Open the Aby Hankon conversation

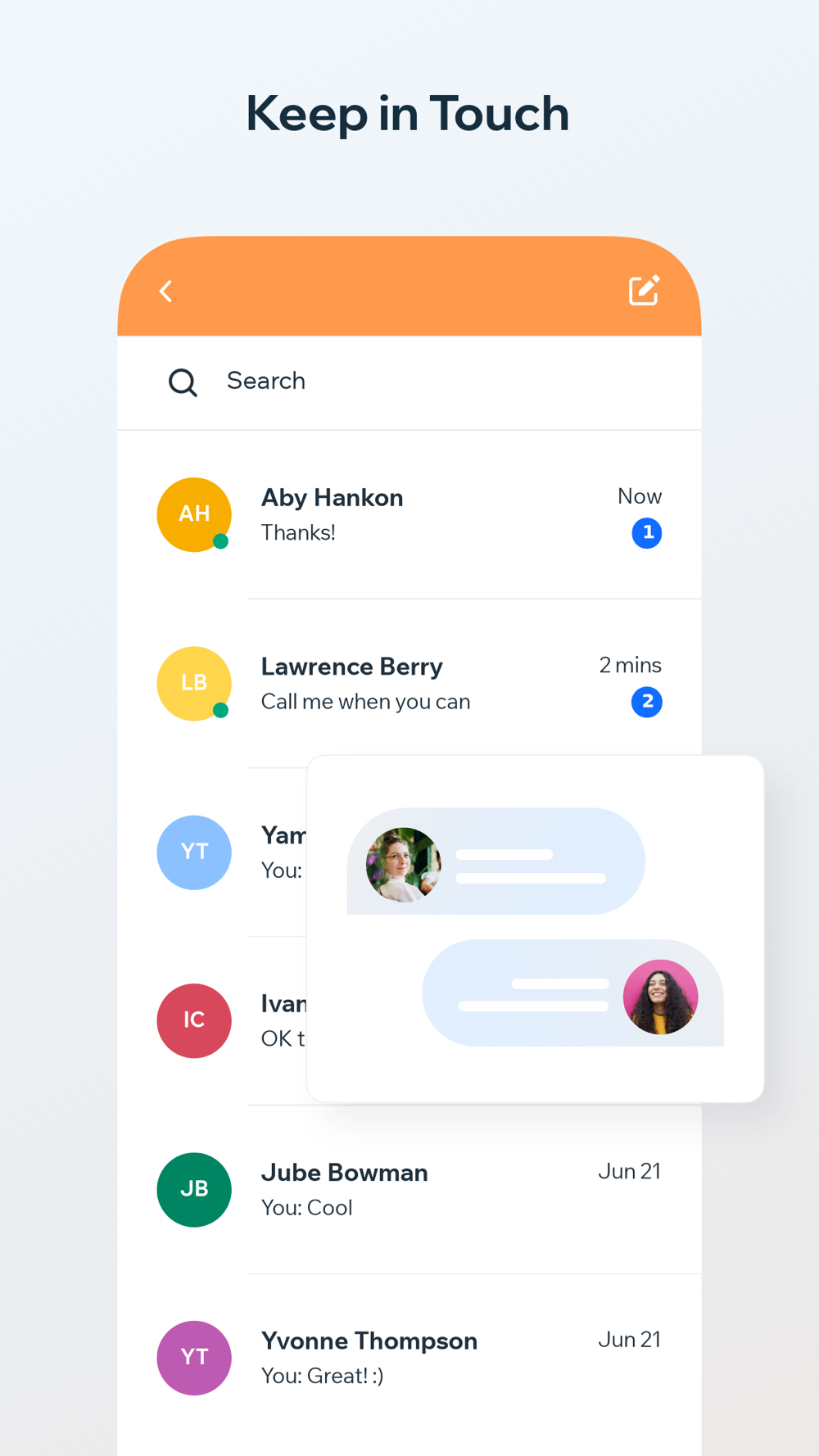coord(409,514)
